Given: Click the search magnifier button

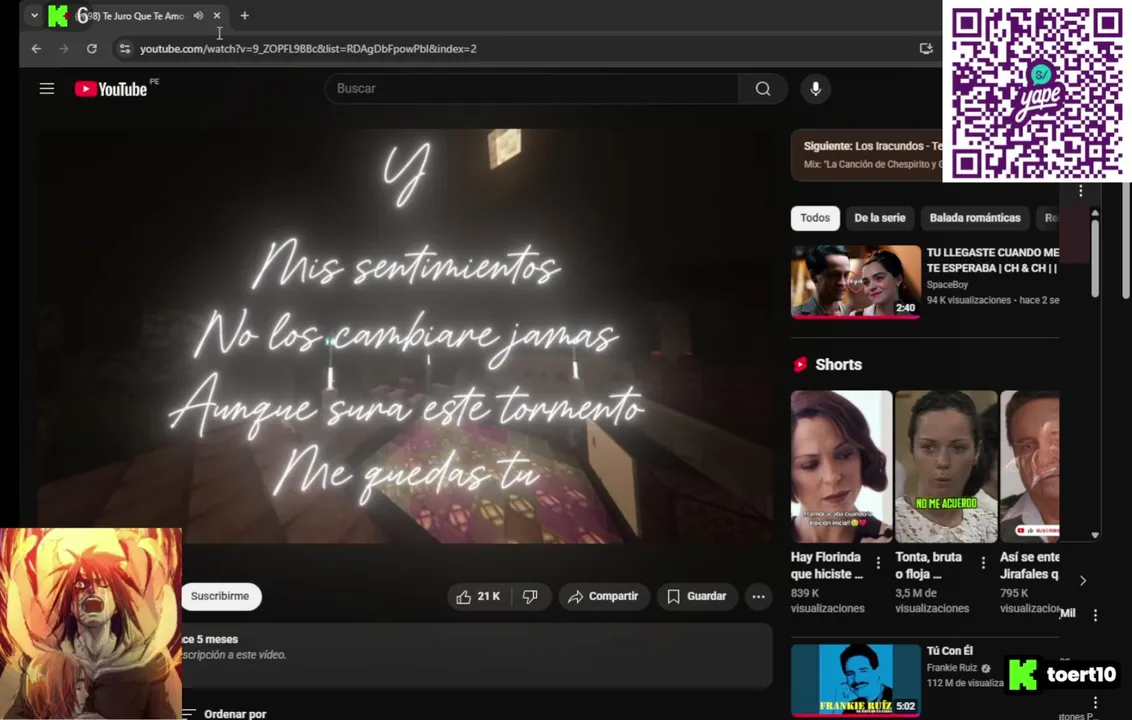Looking at the screenshot, I should point(762,89).
